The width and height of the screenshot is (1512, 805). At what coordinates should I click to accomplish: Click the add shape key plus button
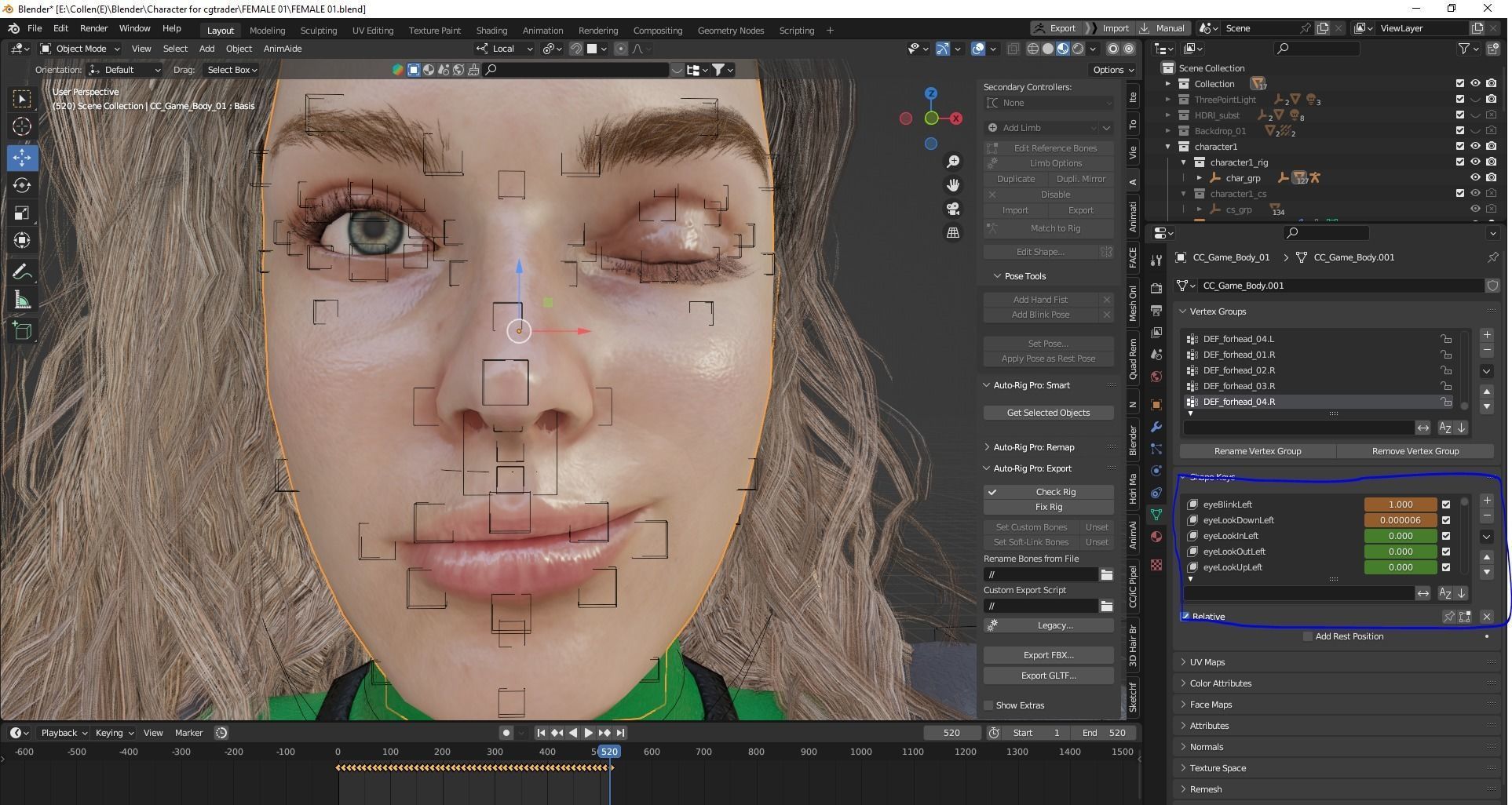pos(1486,501)
